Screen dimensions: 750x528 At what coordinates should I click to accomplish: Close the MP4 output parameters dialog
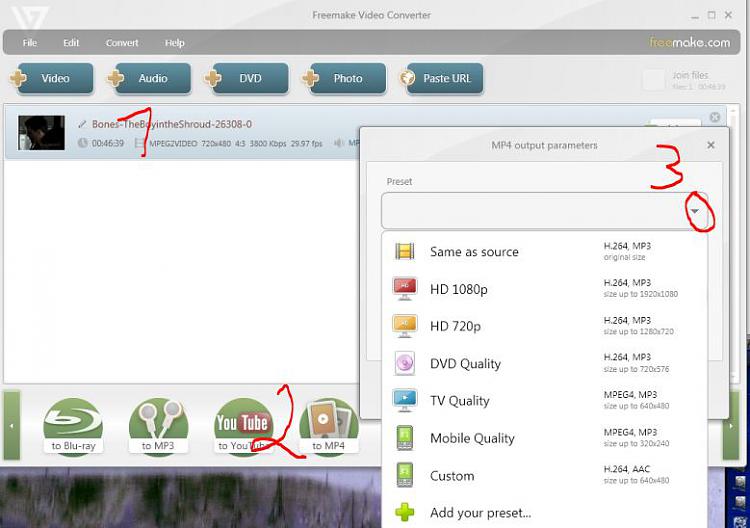711,145
